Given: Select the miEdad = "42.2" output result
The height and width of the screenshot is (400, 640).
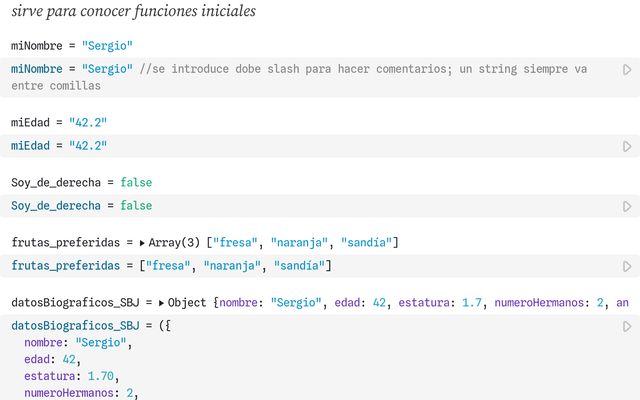Looking at the screenshot, I should (x=60, y=122).
